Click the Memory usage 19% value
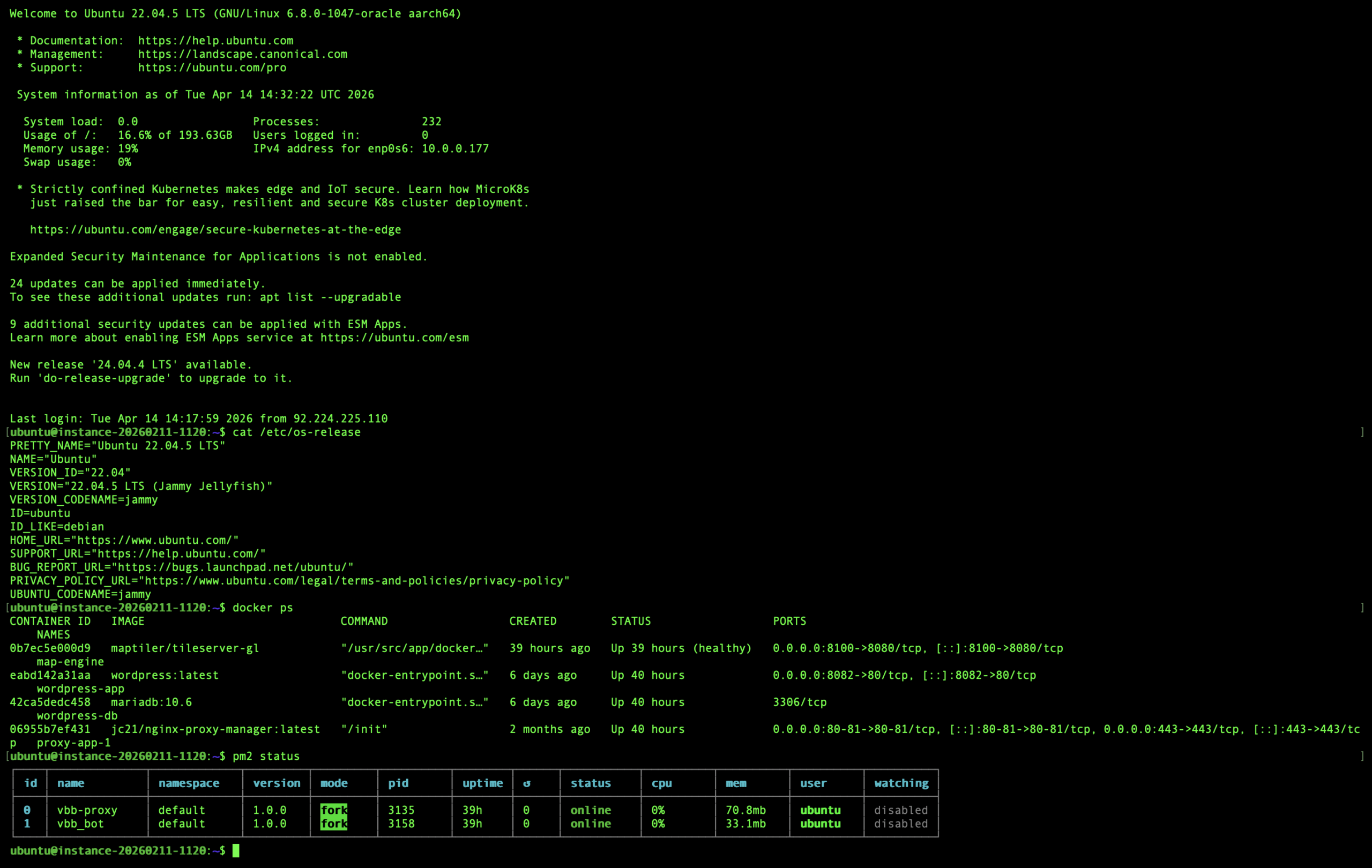 128,148
